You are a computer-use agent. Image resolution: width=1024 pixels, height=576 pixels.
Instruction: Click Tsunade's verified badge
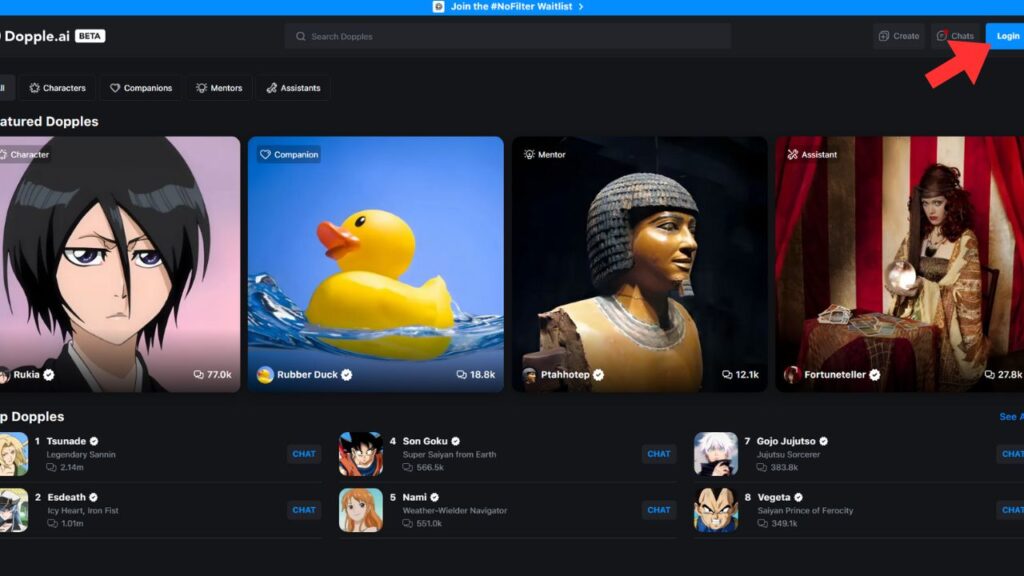point(94,441)
